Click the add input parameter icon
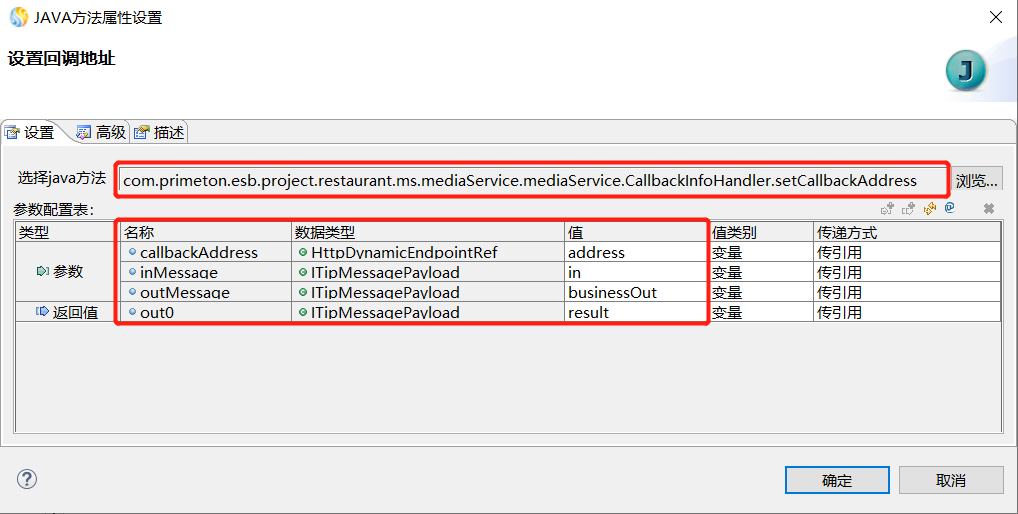This screenshot has height=514, width=1018. (x=886, y=208)
